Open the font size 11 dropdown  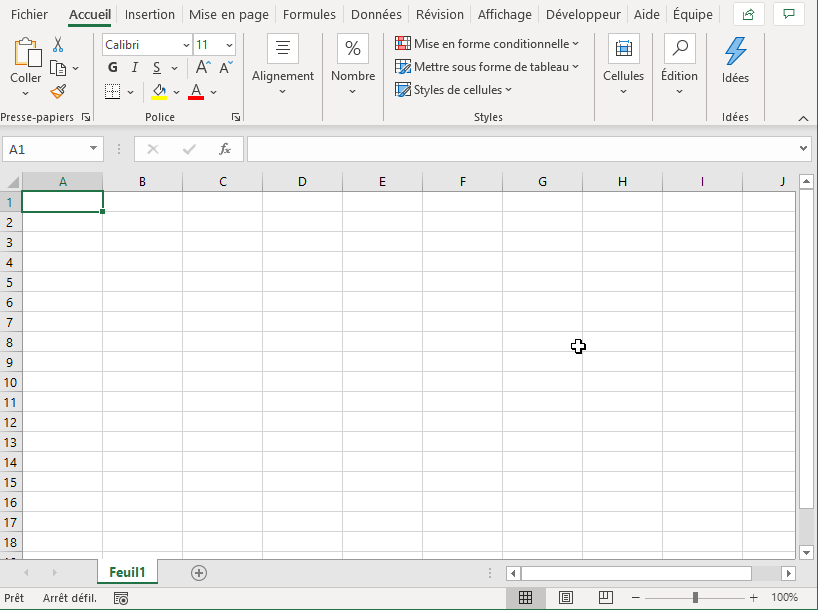(x=229, y=45)
